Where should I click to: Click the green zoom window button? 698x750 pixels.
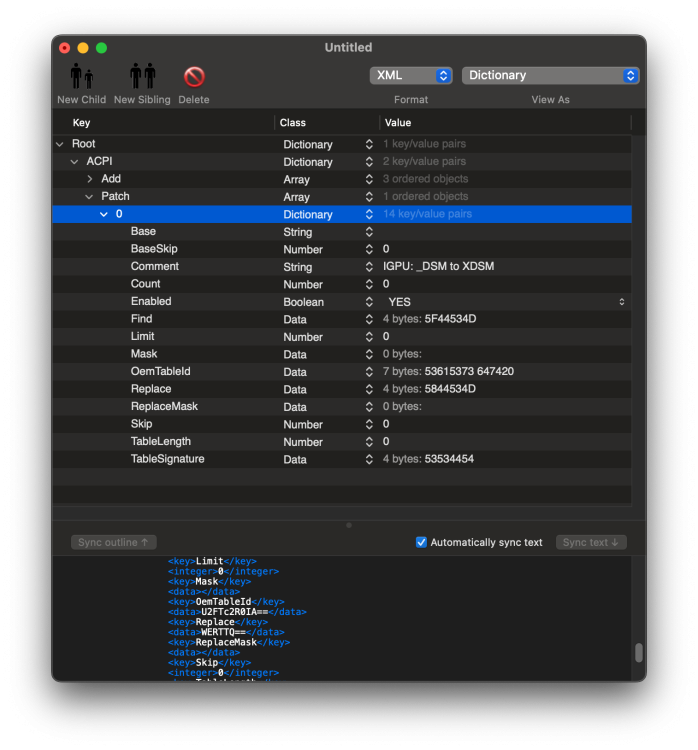(x=101, y=48)
